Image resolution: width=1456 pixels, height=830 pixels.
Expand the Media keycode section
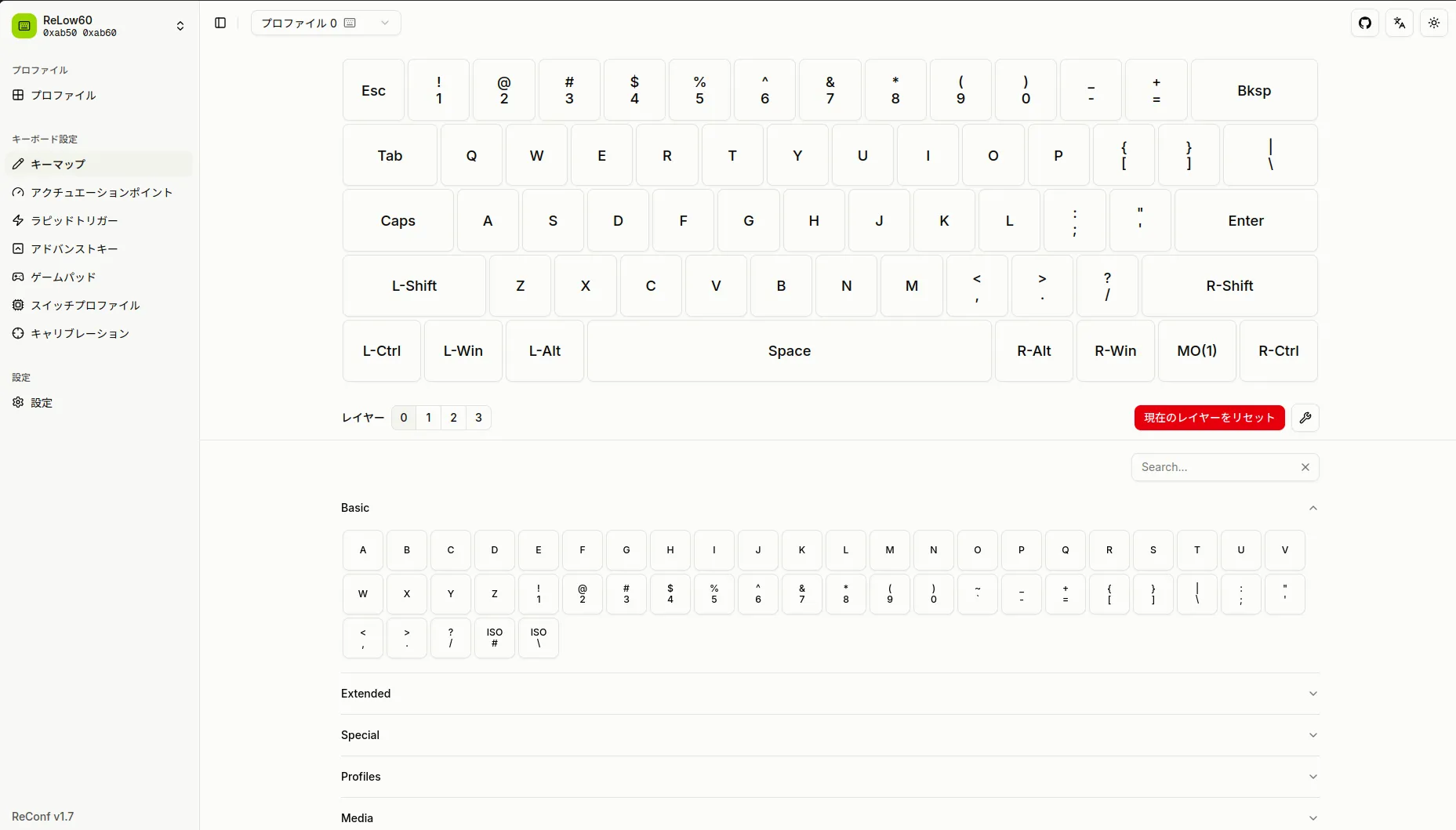(830, 817)
